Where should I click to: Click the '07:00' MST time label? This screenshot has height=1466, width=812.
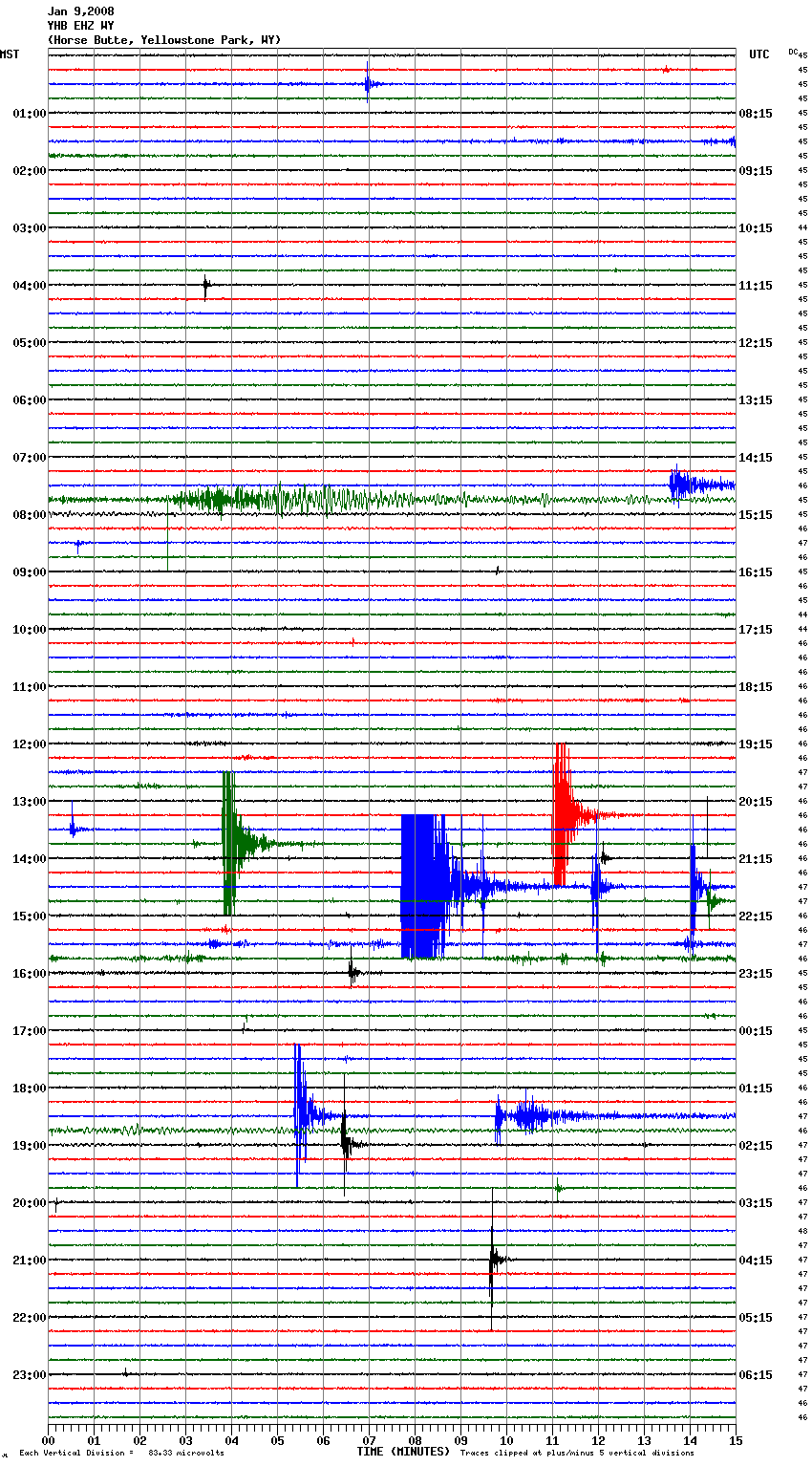click(x=30, y=457)
